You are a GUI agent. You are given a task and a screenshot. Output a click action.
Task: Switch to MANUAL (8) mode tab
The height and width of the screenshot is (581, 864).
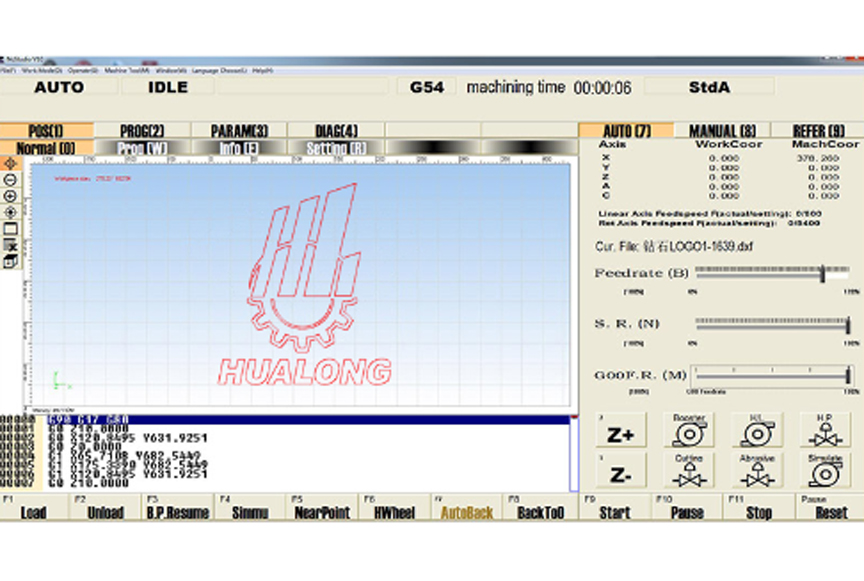point(722,131)
